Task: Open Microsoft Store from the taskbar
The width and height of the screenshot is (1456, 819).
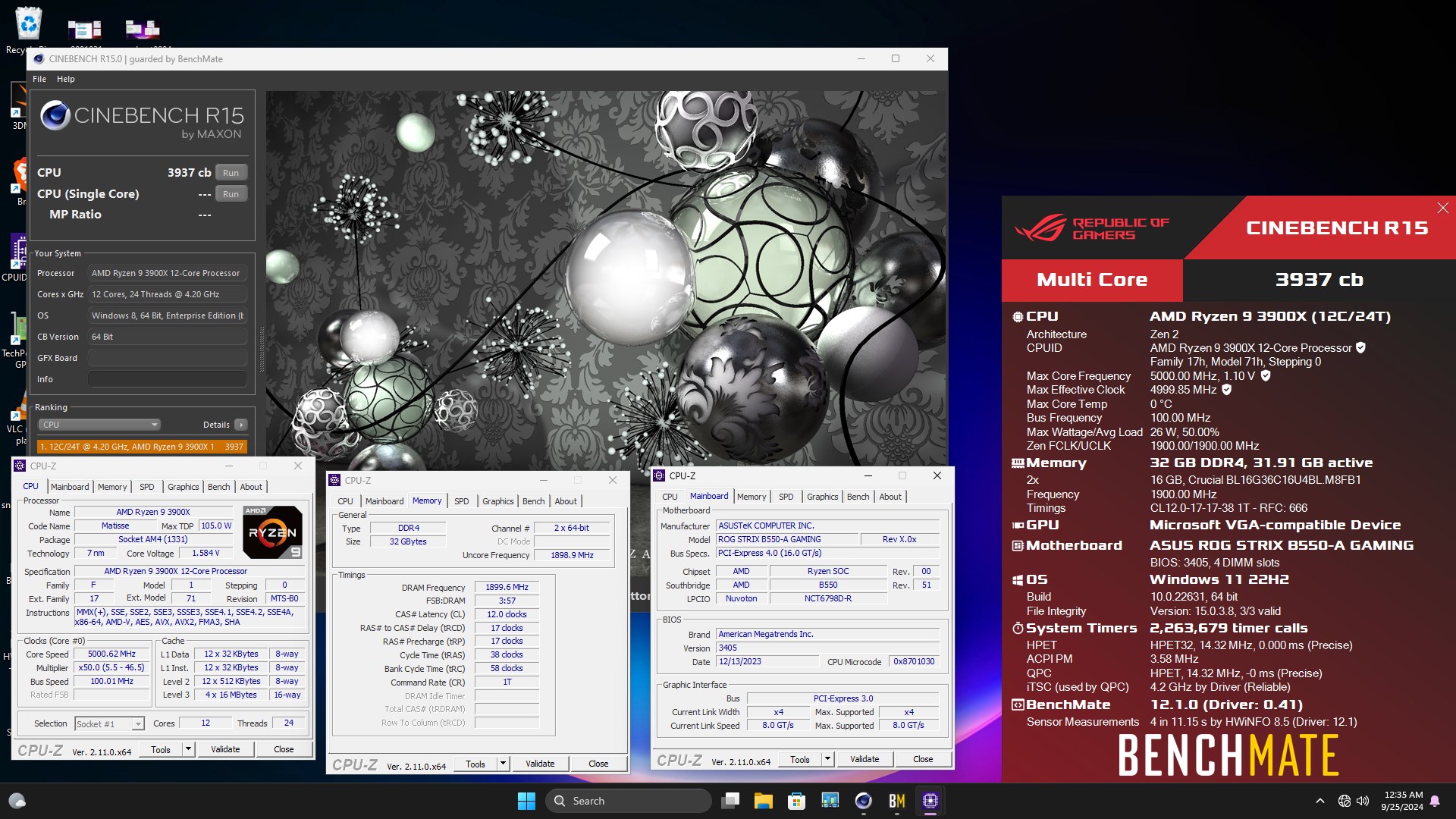Action: pos(796,801)
